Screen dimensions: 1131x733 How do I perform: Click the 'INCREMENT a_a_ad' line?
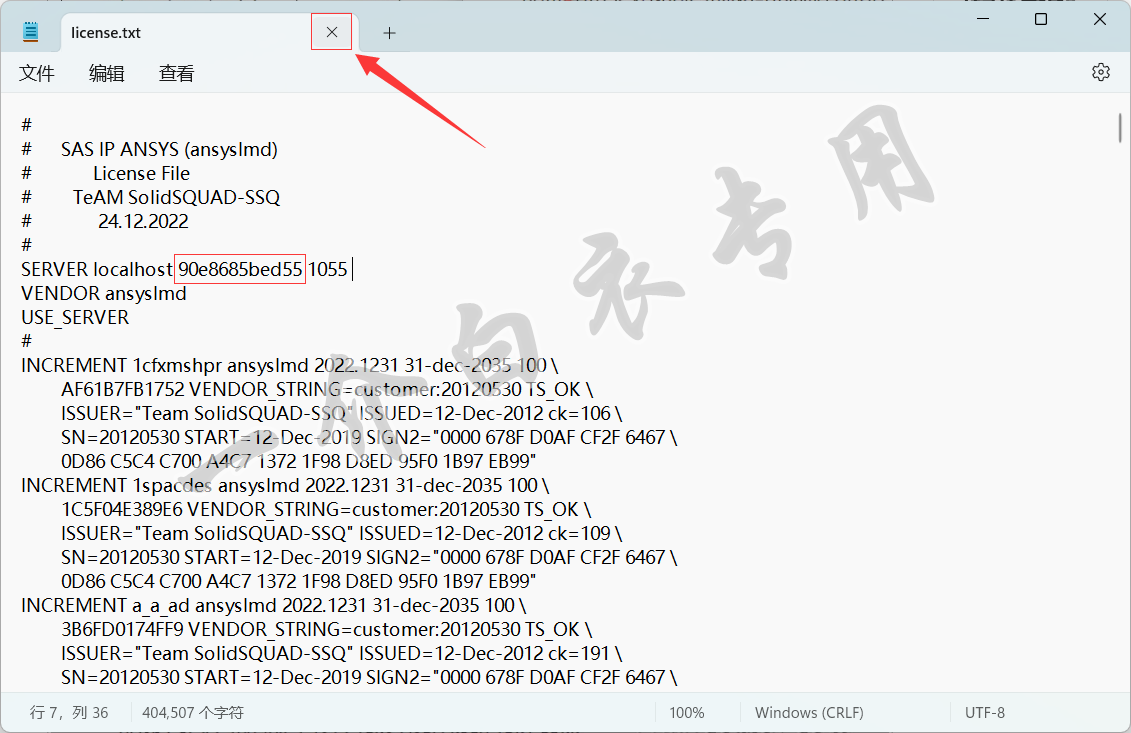[x=273, y=605]
